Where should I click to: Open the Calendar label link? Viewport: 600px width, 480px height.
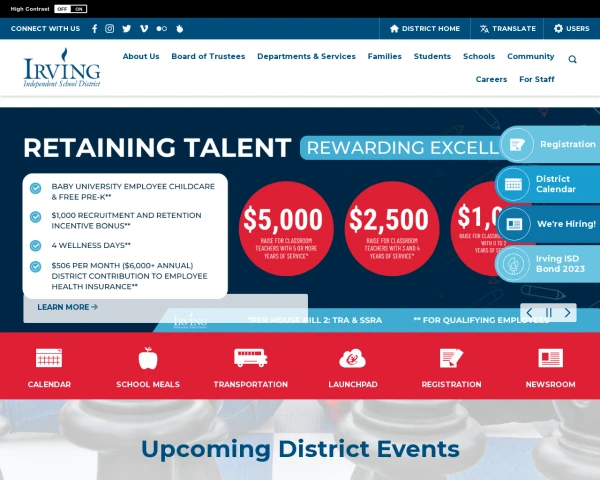(x=49, y=384)
